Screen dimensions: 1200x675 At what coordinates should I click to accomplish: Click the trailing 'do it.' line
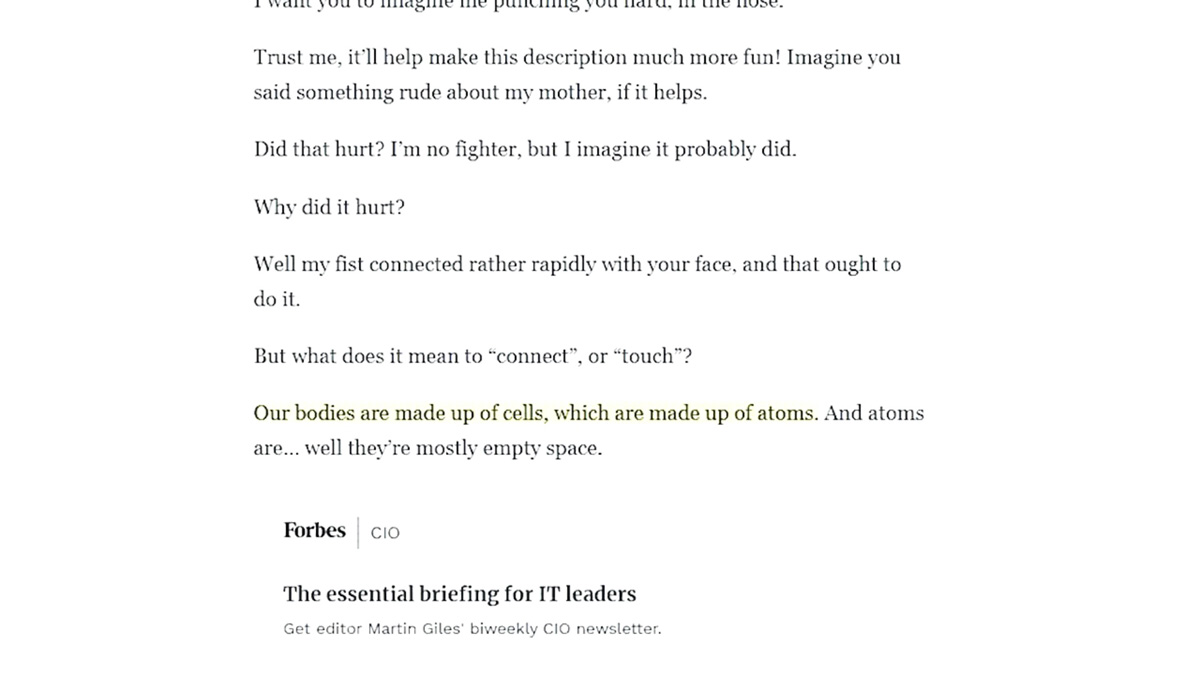pos(276,299)
